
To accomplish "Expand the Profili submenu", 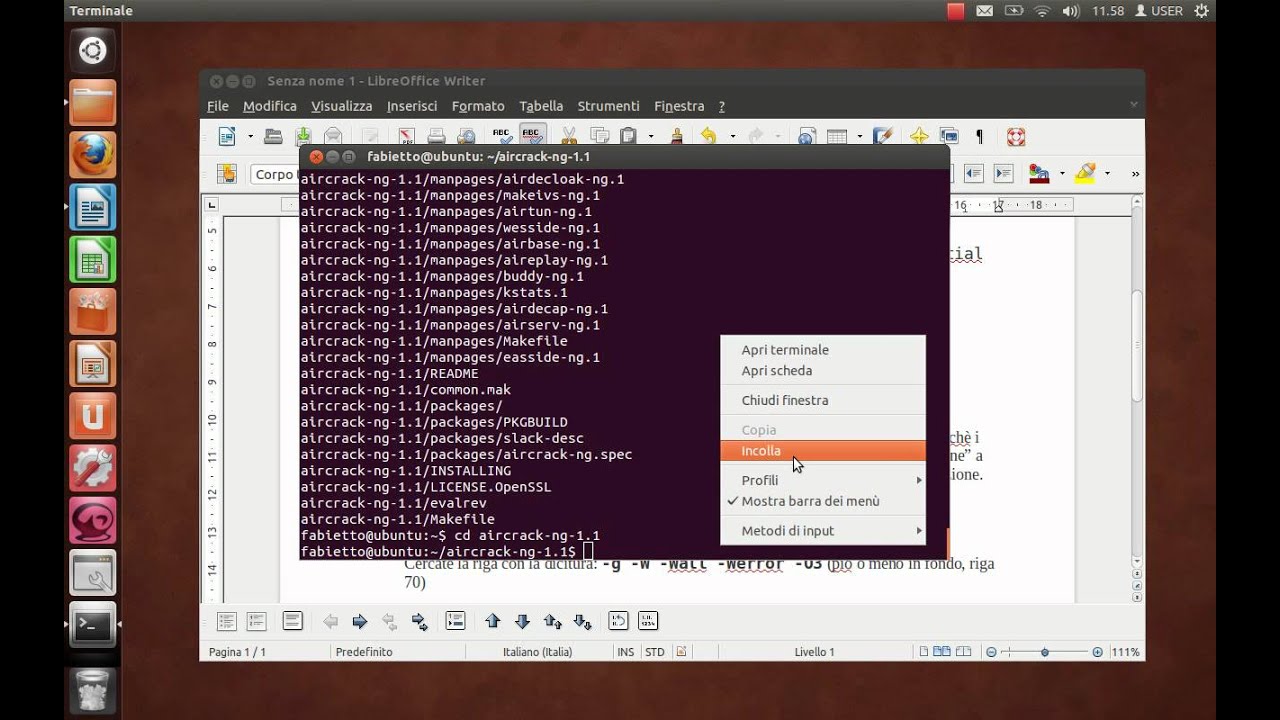I will coord(822,480).
